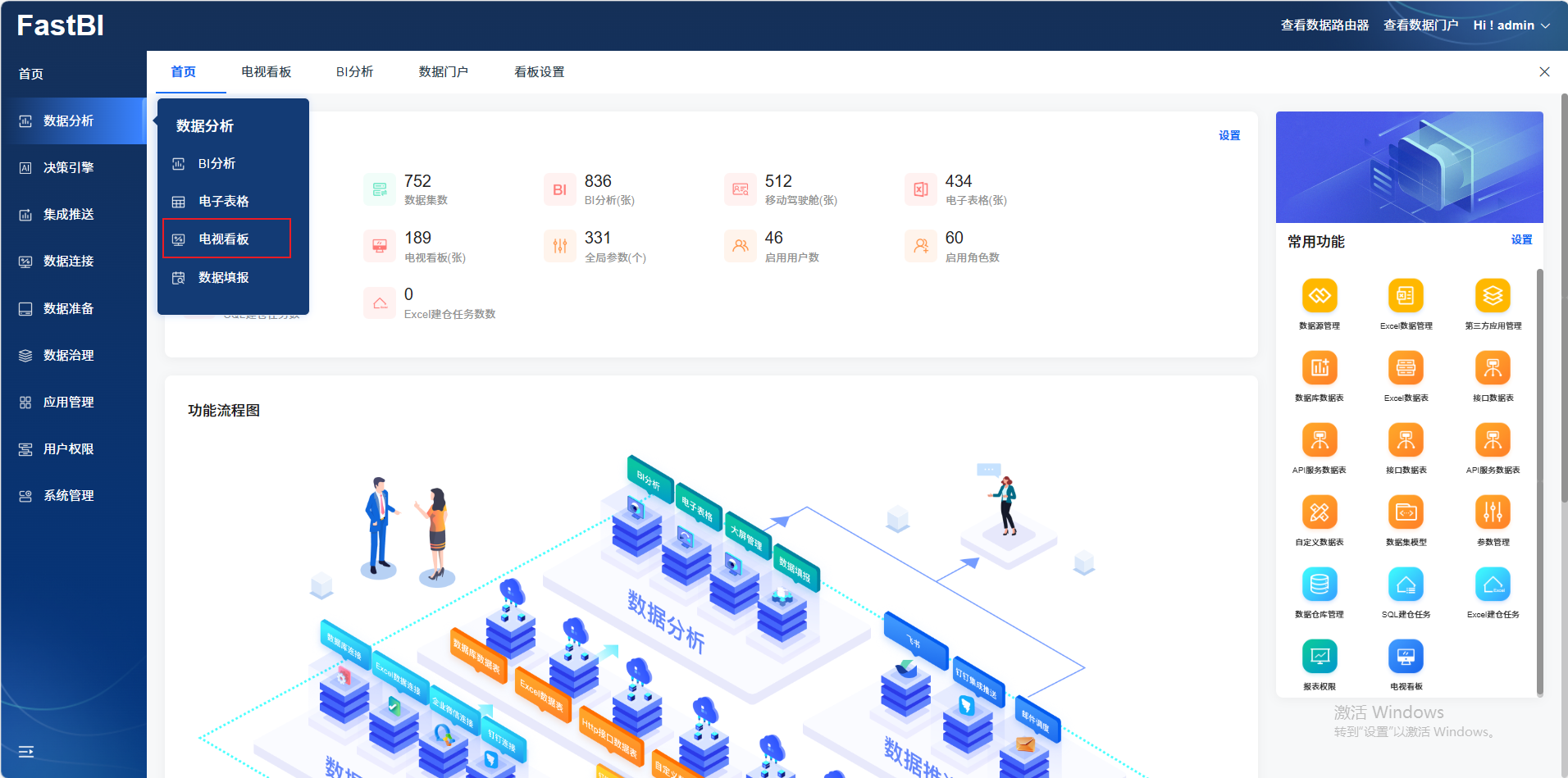Select 电视看板 in the 数据分析 submenu
Screen dimensions: 1568x778
[224, 239]
